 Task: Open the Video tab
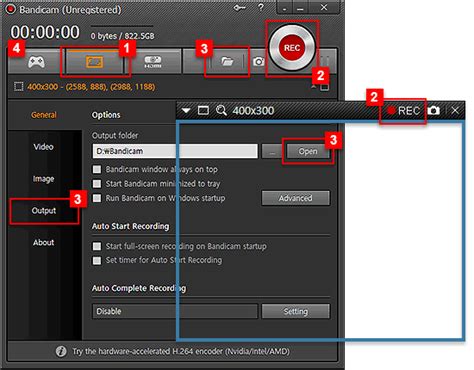(43, 147)
